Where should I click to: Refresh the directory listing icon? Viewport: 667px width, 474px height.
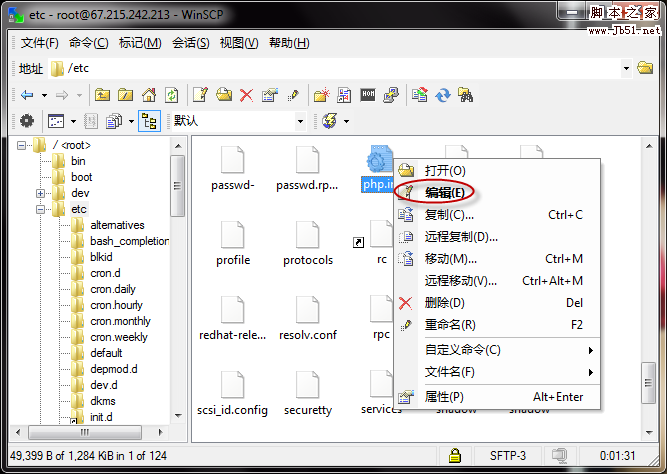point(171,95)
